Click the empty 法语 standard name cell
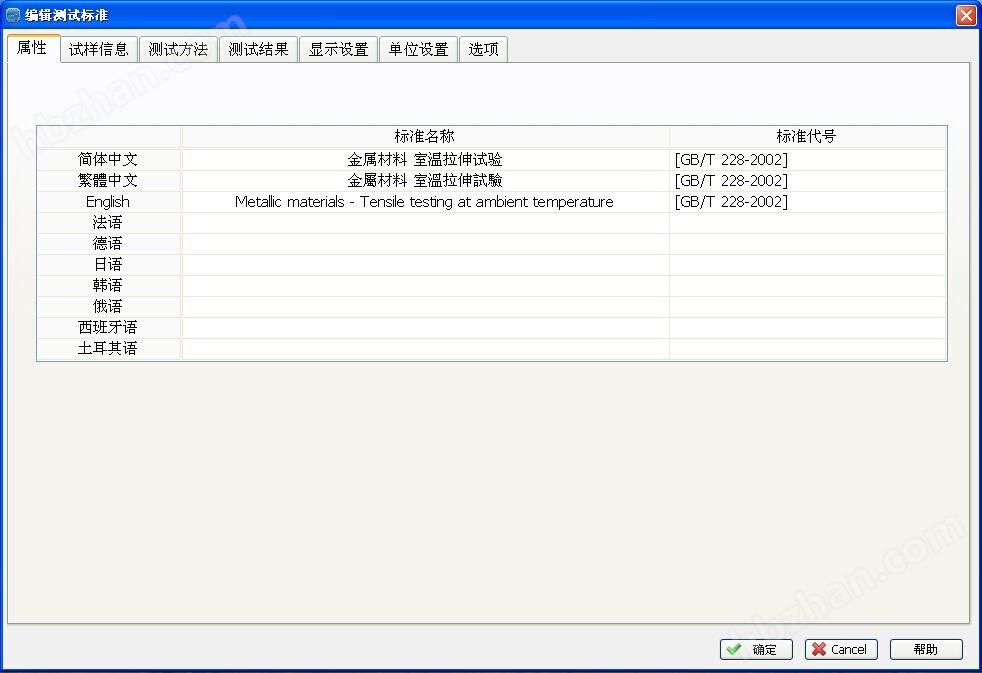 [425, 223]
